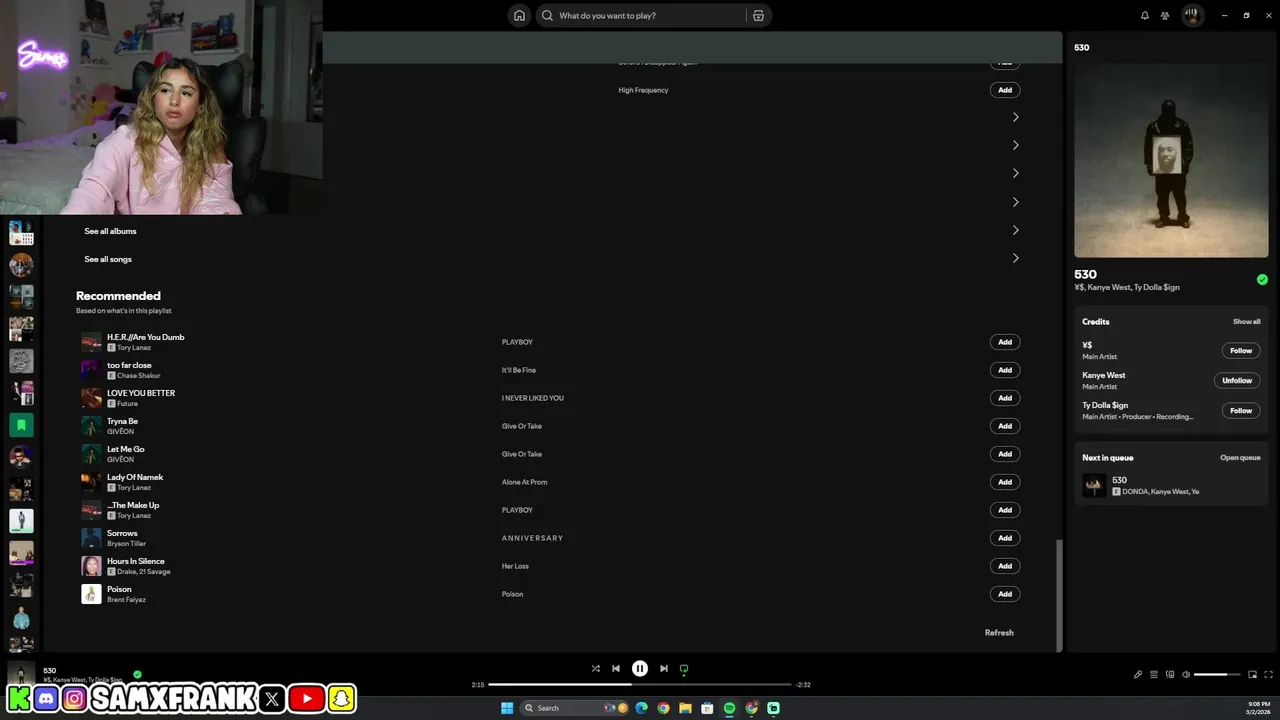This screenshot has height=720, width=1280.
Task: Expand the See all albums chevron
Action: [x=1015, y=230]
